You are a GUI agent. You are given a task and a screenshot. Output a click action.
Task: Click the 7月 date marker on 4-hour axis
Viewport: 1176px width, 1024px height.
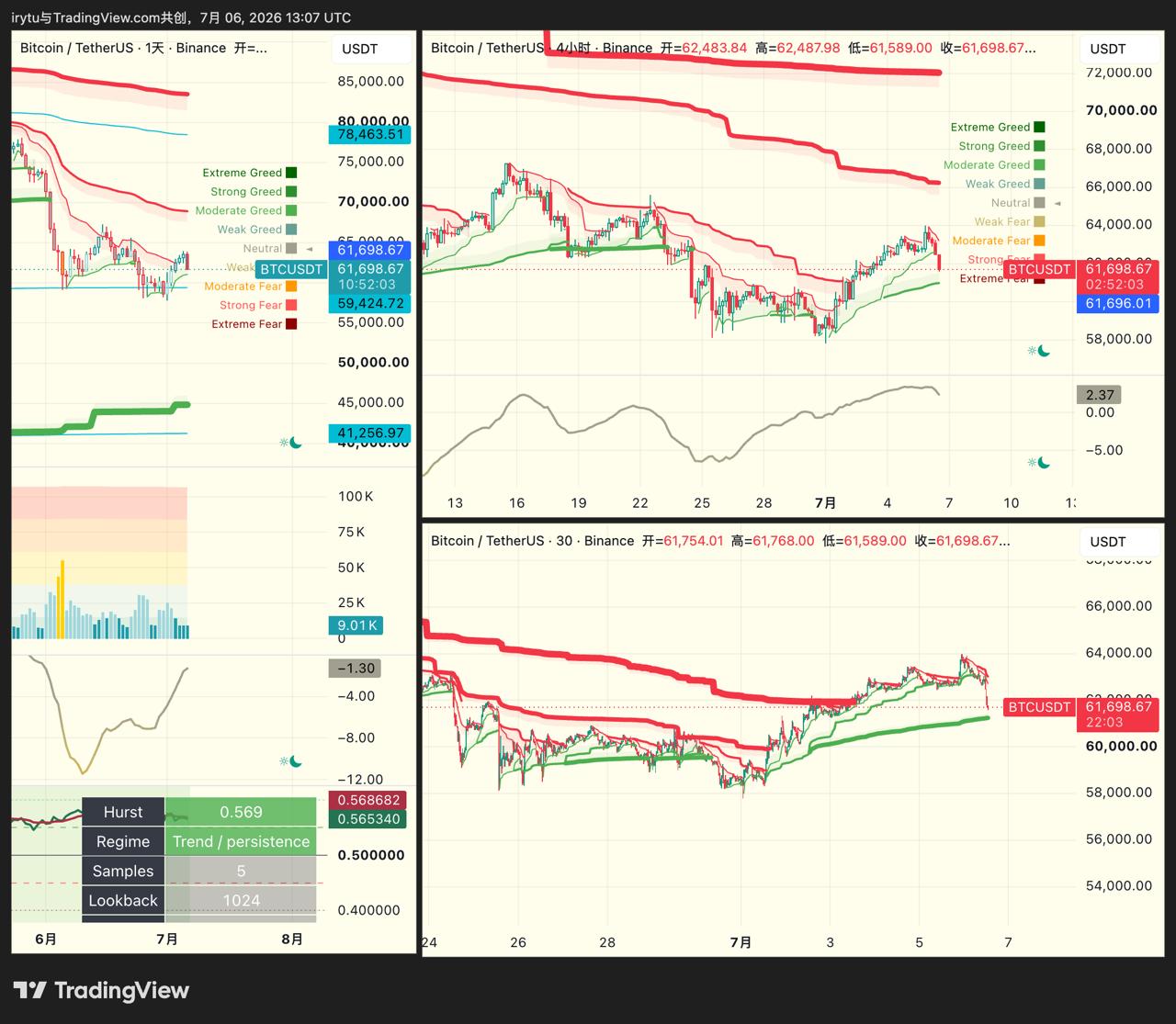click(x=826, y=502)
